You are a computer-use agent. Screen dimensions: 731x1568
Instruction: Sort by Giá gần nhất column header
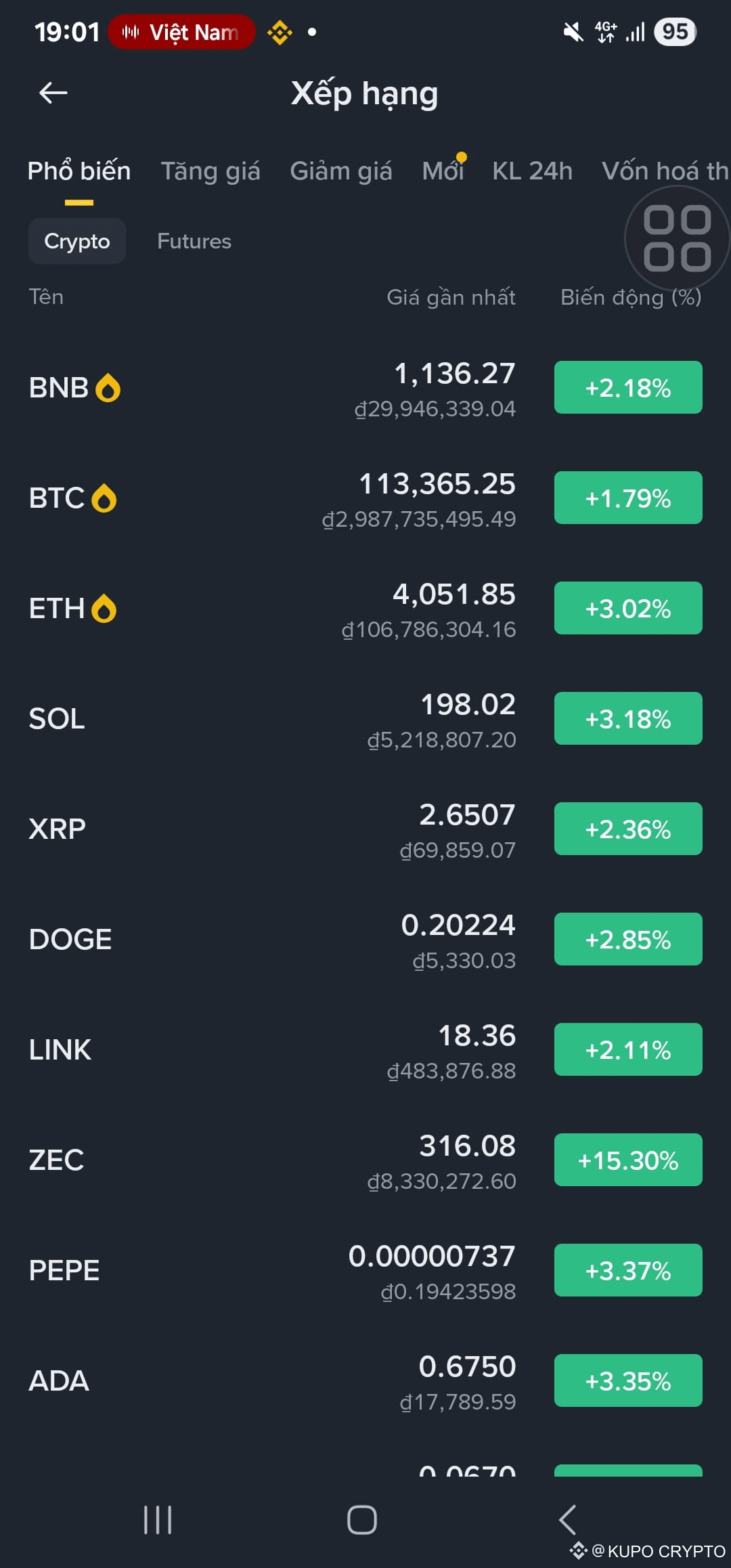(451, 297)
